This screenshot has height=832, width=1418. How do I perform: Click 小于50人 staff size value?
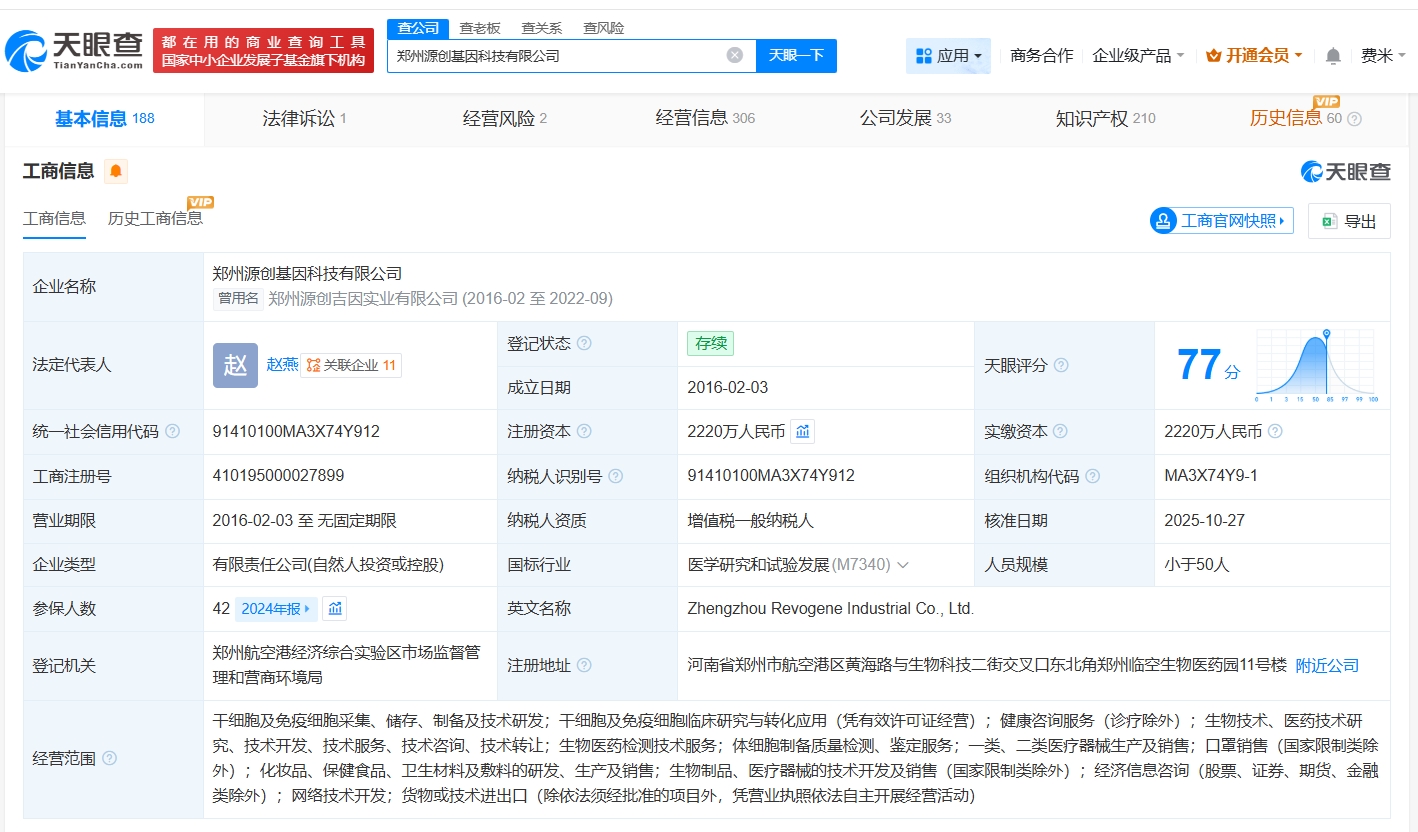point(1197,565)
